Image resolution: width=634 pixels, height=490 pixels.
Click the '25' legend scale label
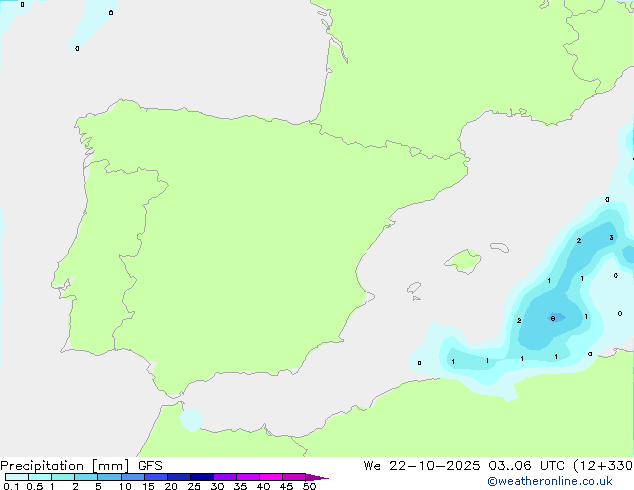tap(194, 486)
